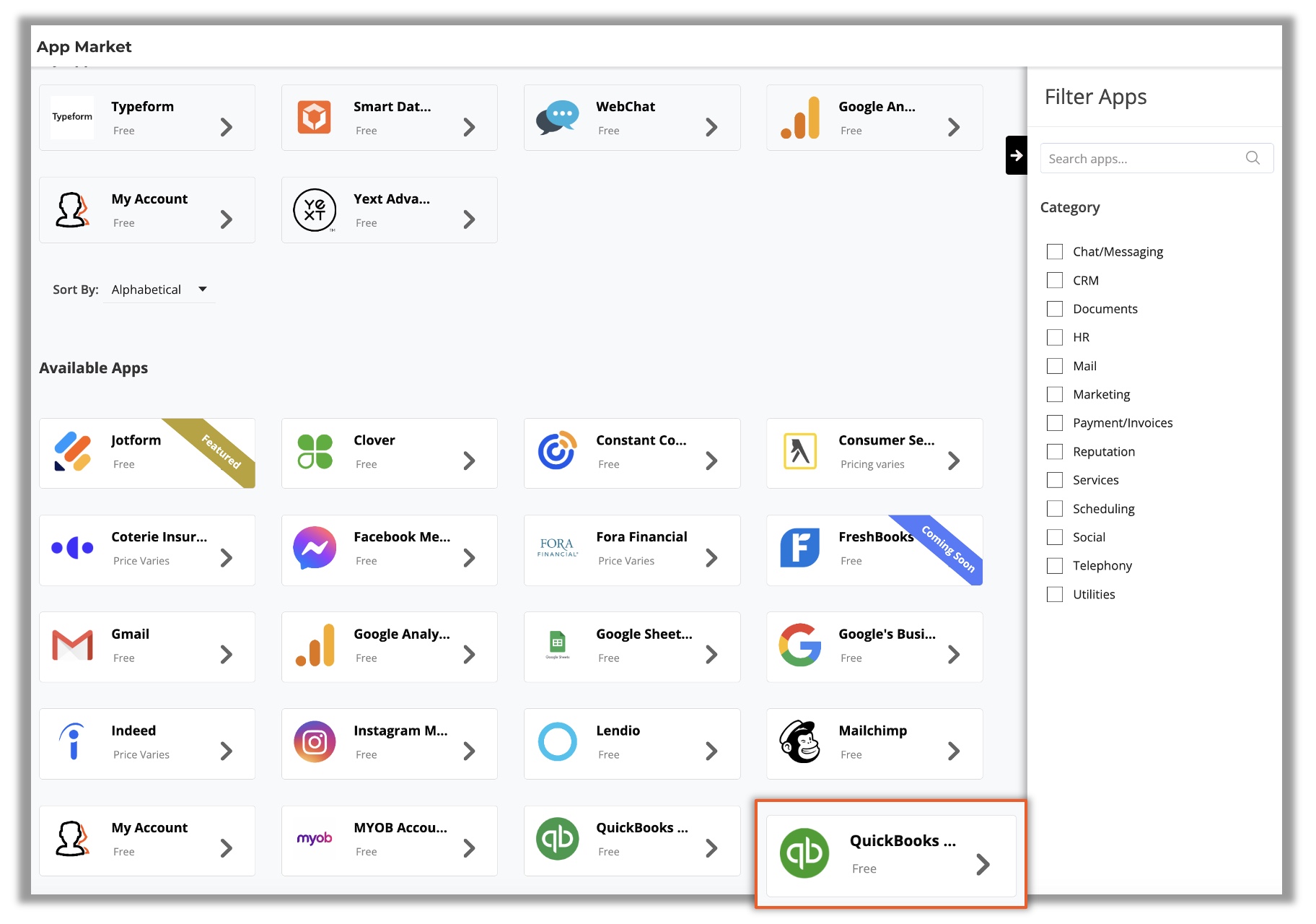The height and width of the screenshot is (924, 1316).
Task: Tick the Telephony category checkbox
Action: click(1055, 566)
